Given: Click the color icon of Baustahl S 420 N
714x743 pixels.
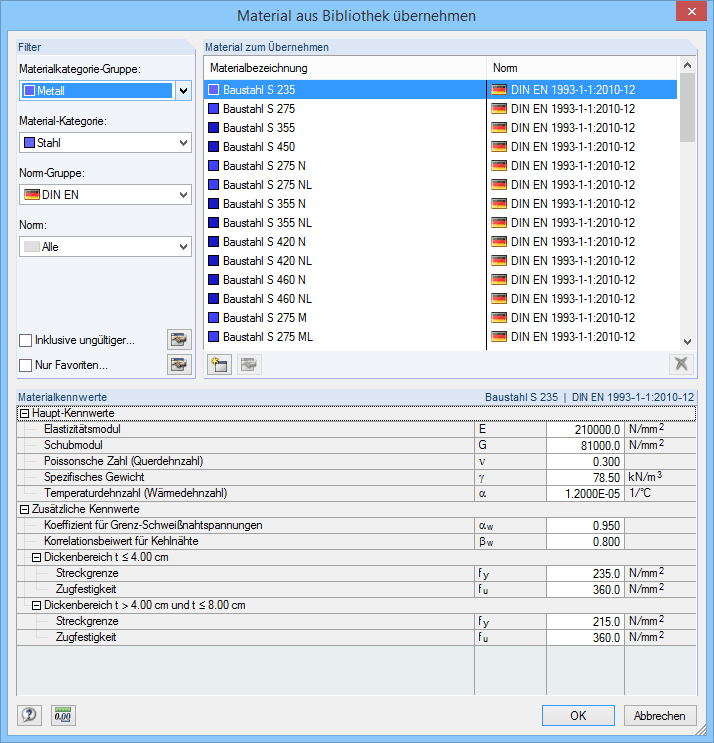Looking at the screenshot, I should (x=214, y=242).
